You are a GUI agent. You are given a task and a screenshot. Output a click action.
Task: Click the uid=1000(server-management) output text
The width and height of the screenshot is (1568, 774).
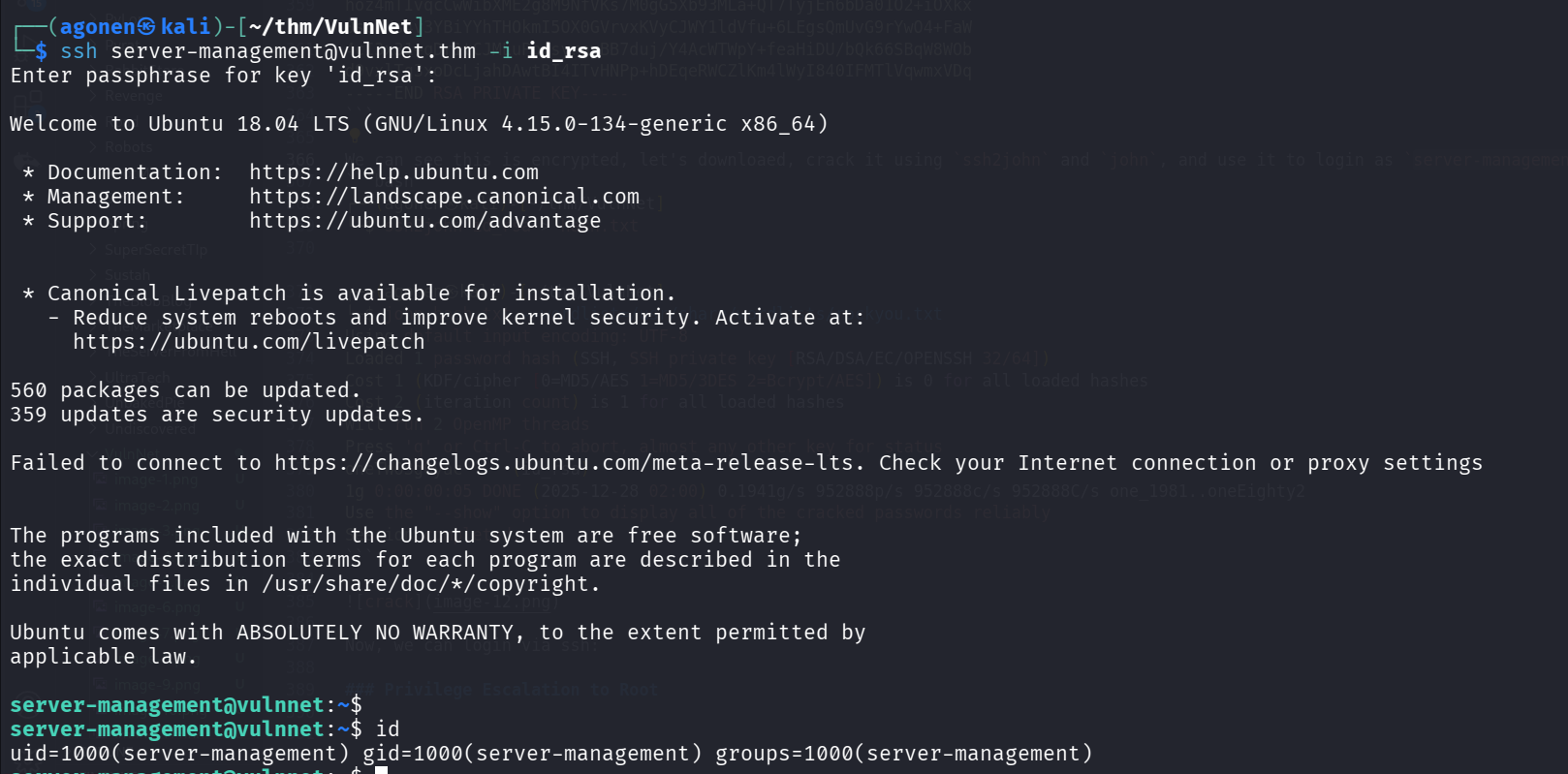click(x=179, y=754)
